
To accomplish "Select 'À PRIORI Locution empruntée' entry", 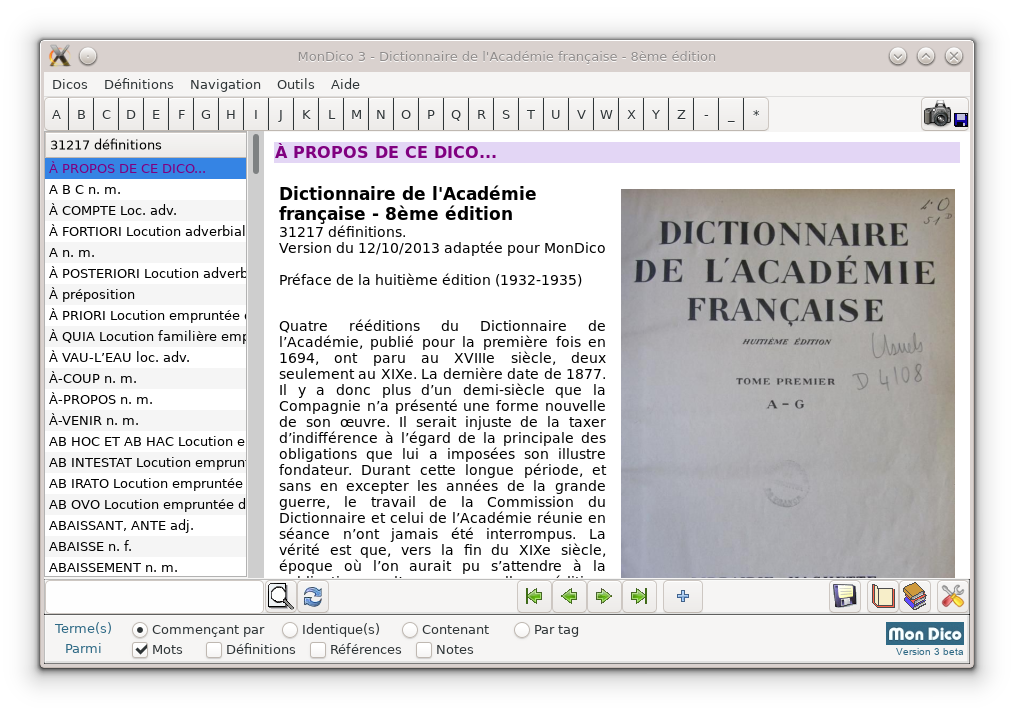I will (146, 316).
